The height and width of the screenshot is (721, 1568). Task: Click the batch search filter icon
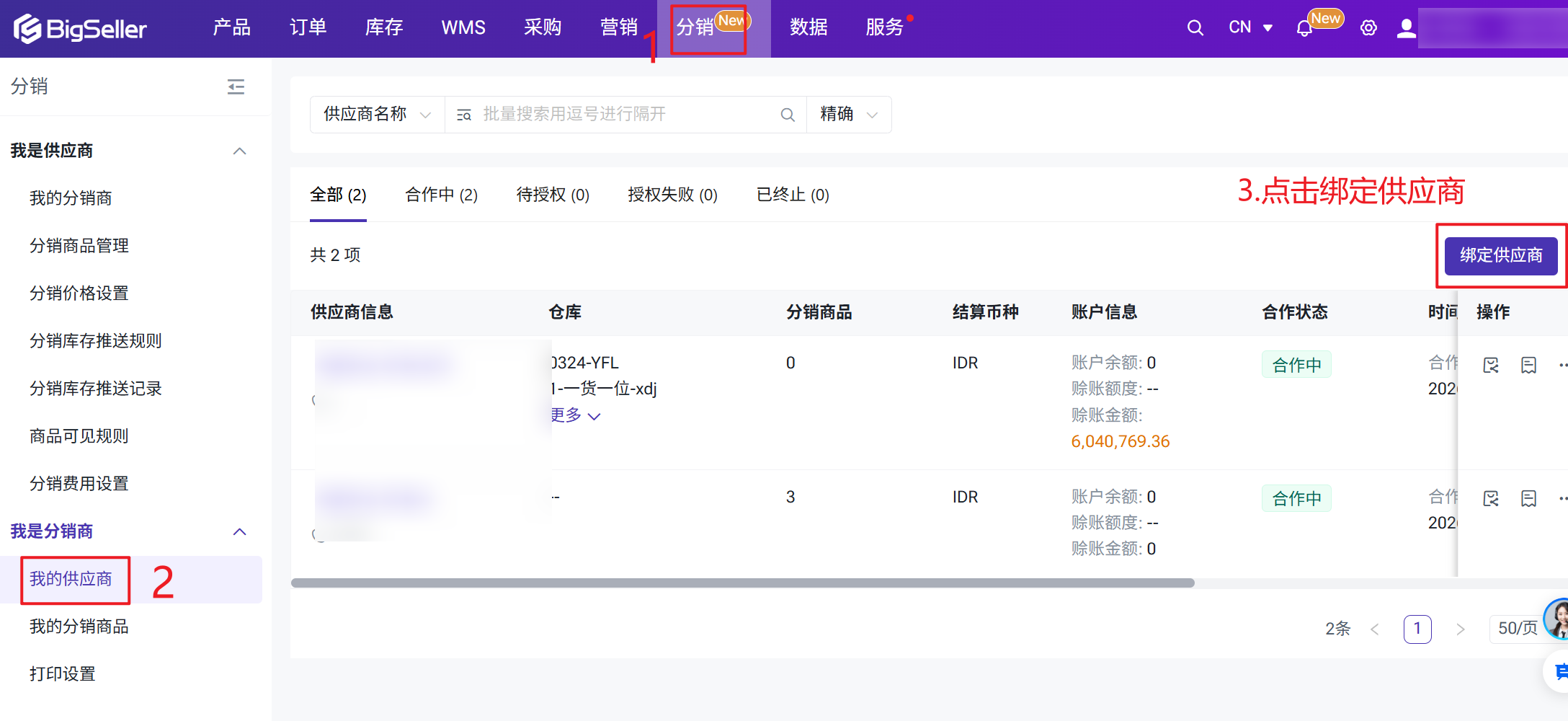(464, 115)
